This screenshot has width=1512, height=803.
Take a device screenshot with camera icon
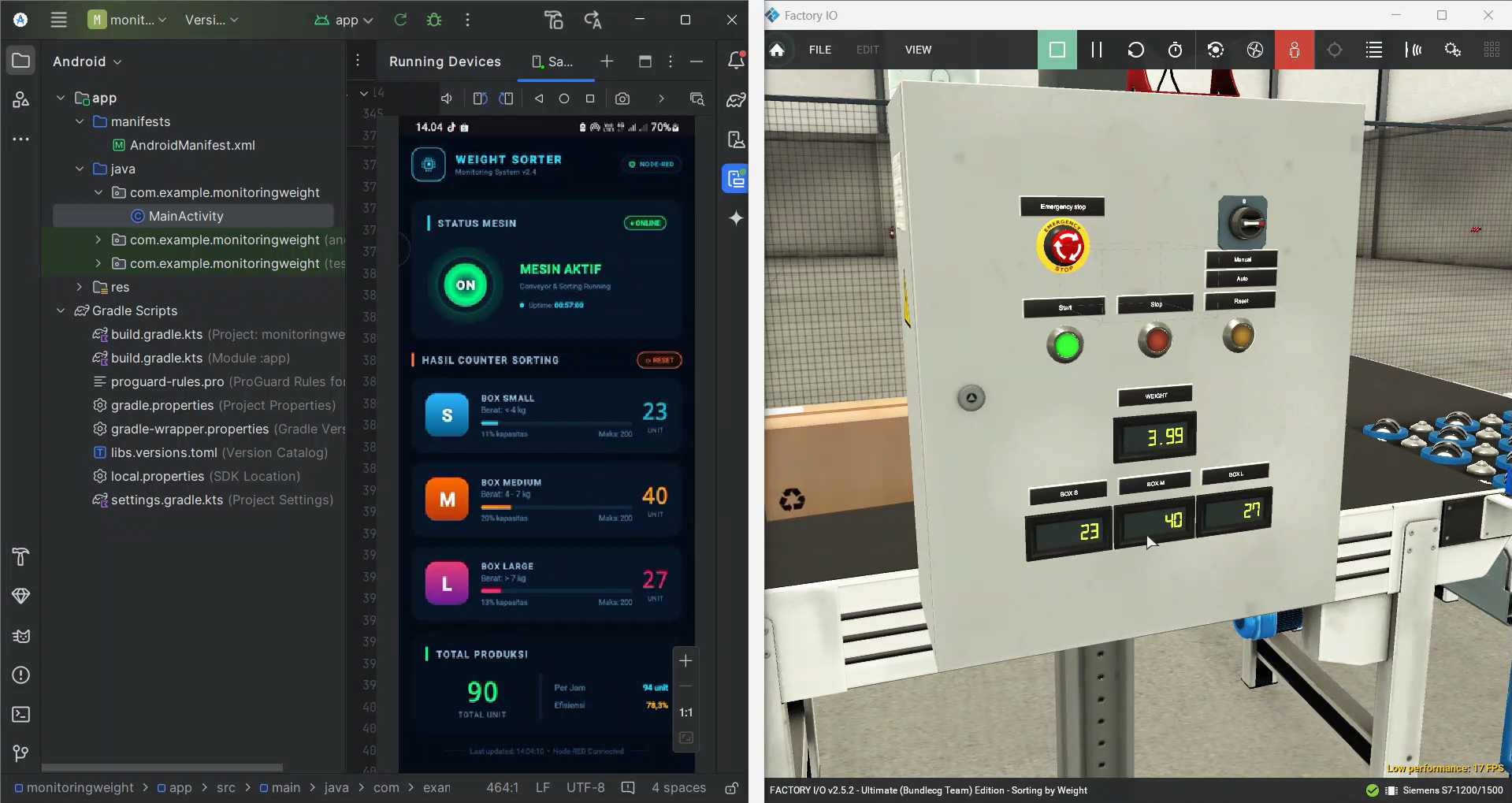point(622,99)
